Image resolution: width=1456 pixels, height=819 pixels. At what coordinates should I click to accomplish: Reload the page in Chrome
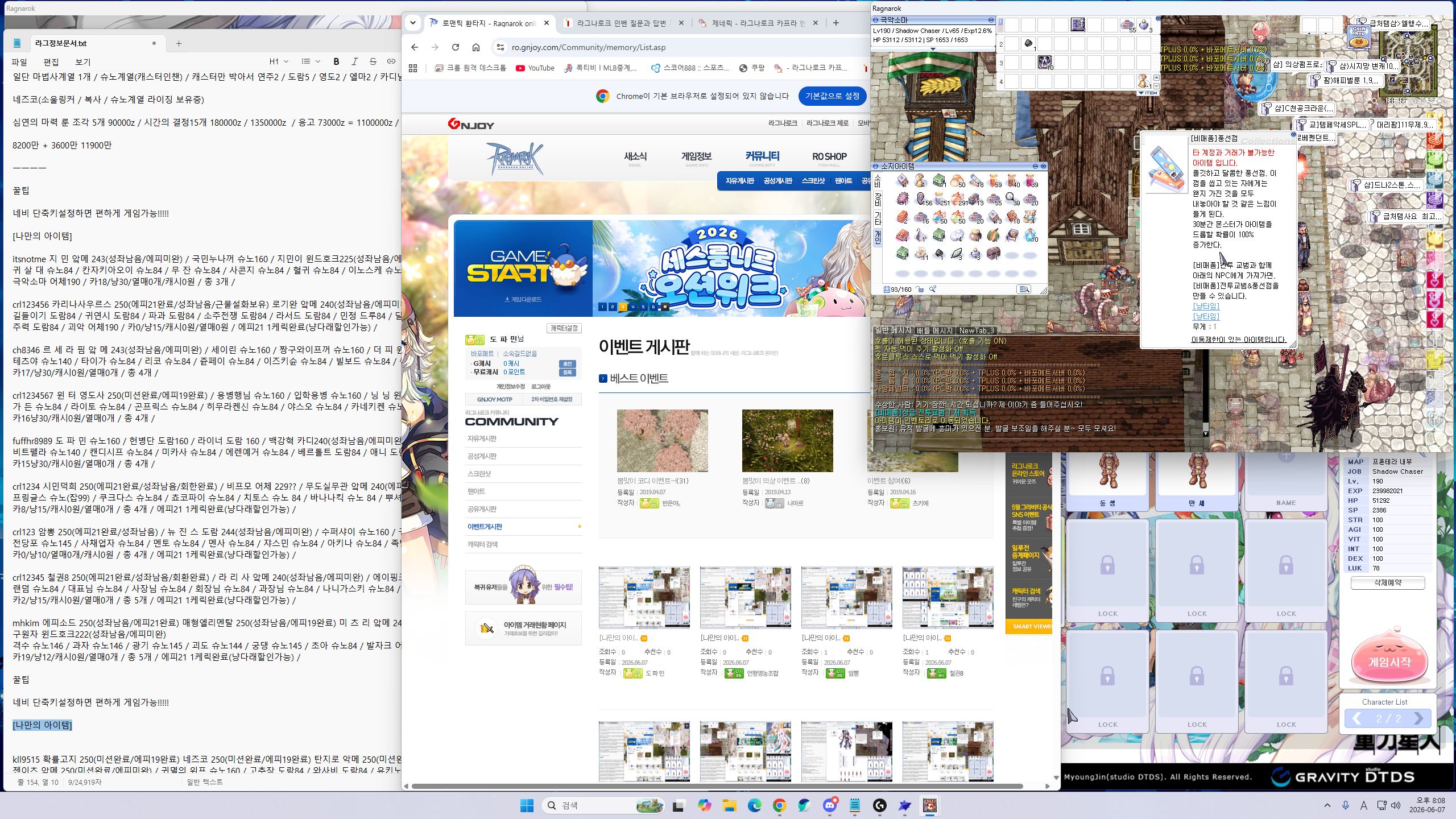pos(456,47)
